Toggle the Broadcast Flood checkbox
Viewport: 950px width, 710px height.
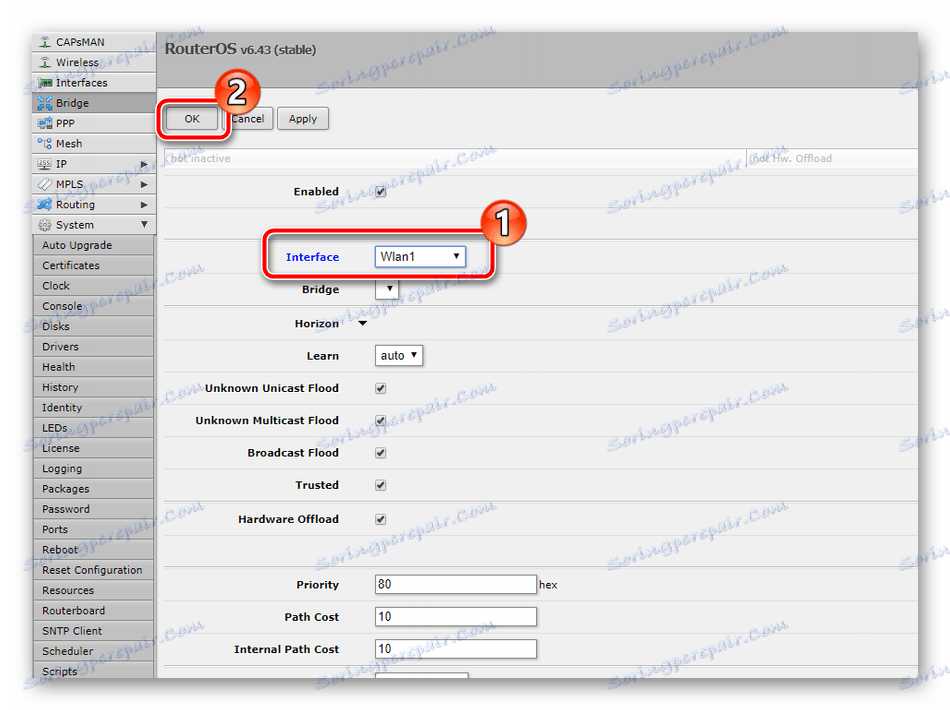click(380, 453)
